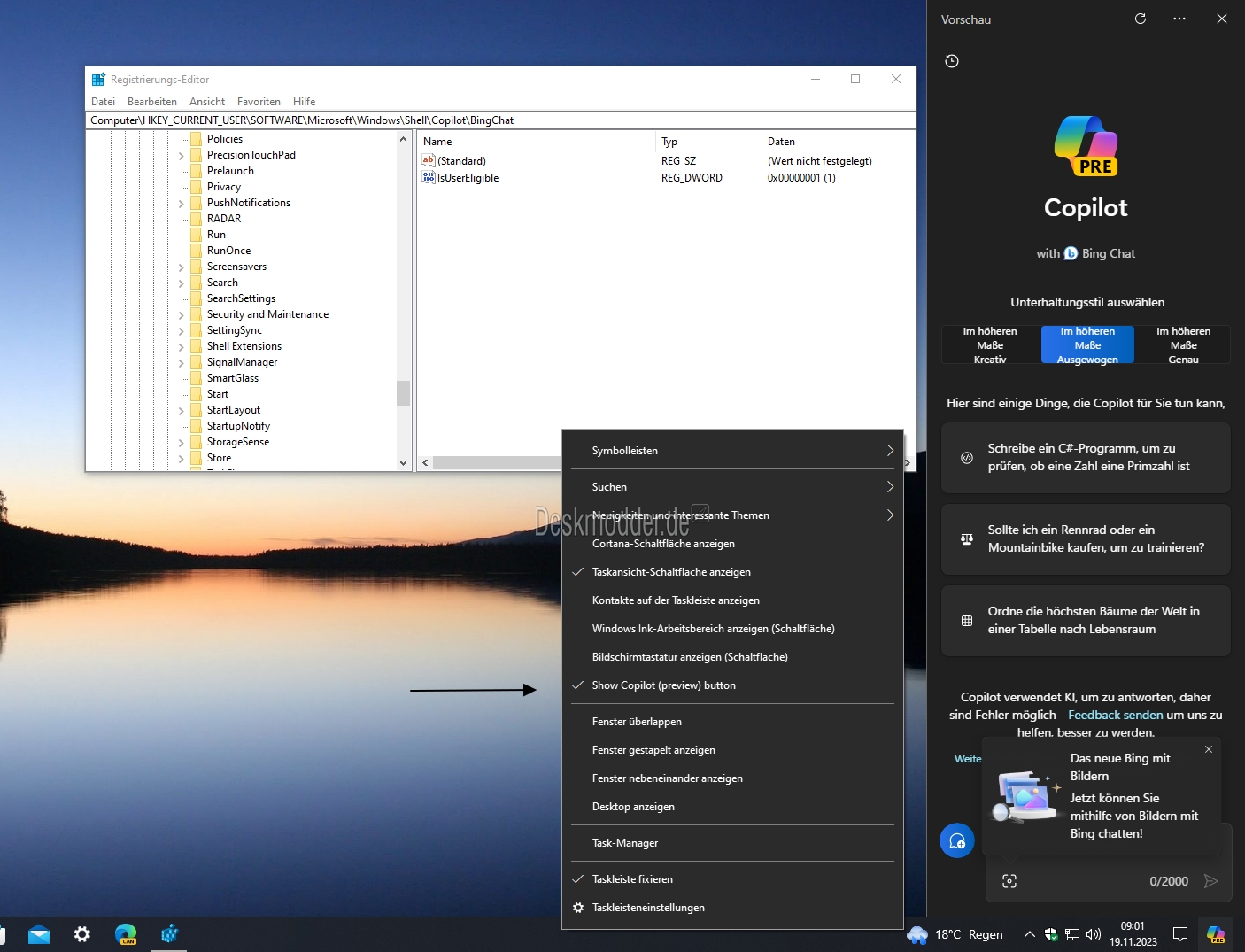The image size is (1245, 952).
Task: Click the folder icon beside SmartGlass
Action: click(x=197, y=378)
